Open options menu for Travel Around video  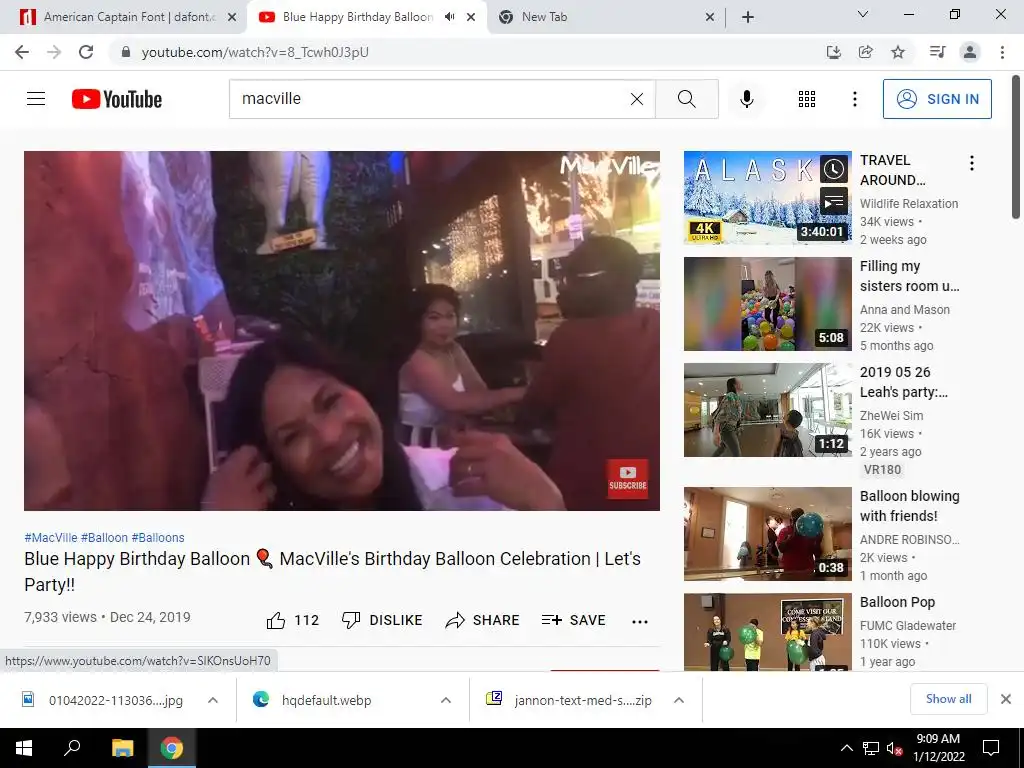pos(972,163)
